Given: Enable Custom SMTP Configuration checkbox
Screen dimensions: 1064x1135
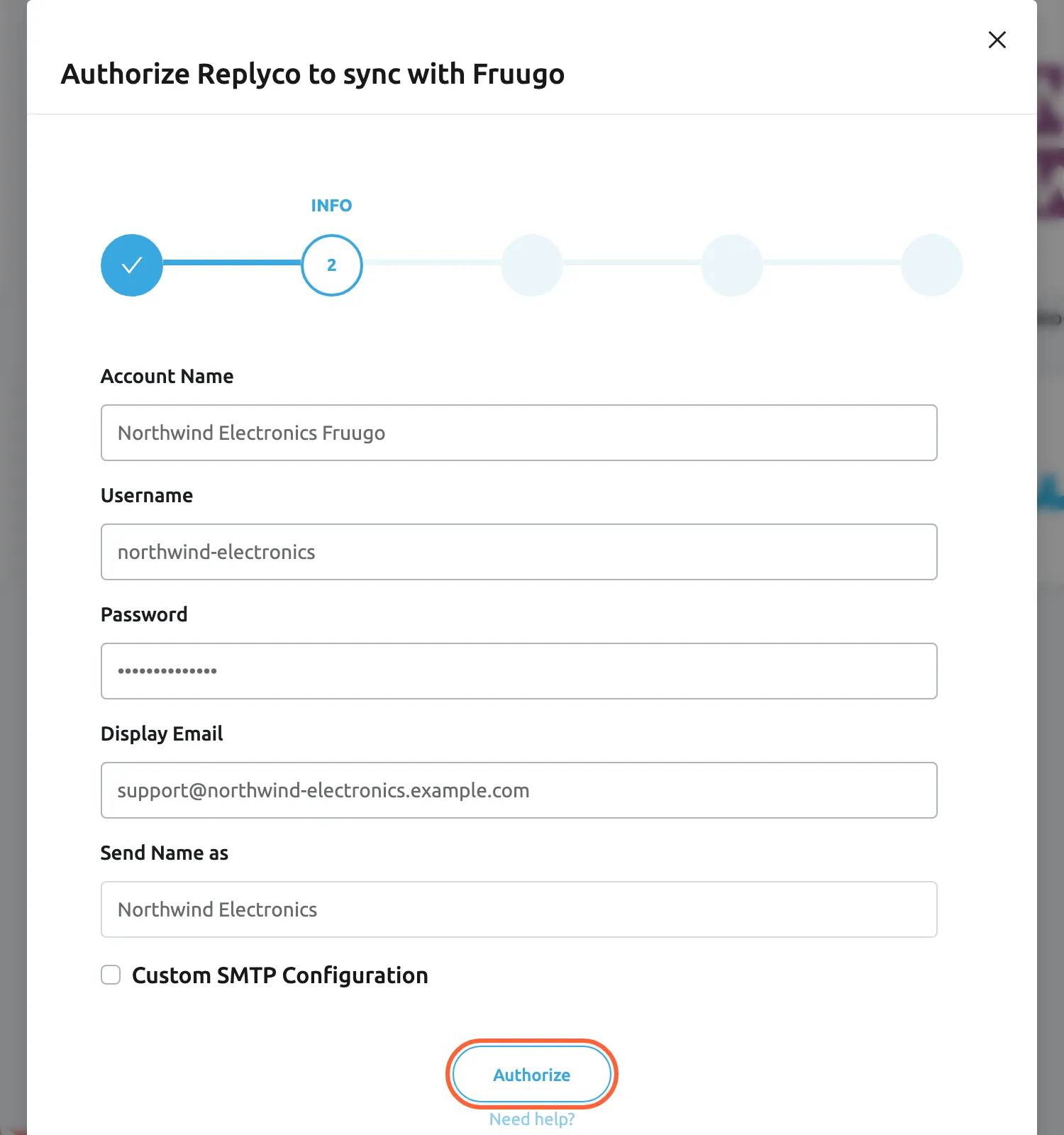Looking at the screenshot, I should [111, 975].
